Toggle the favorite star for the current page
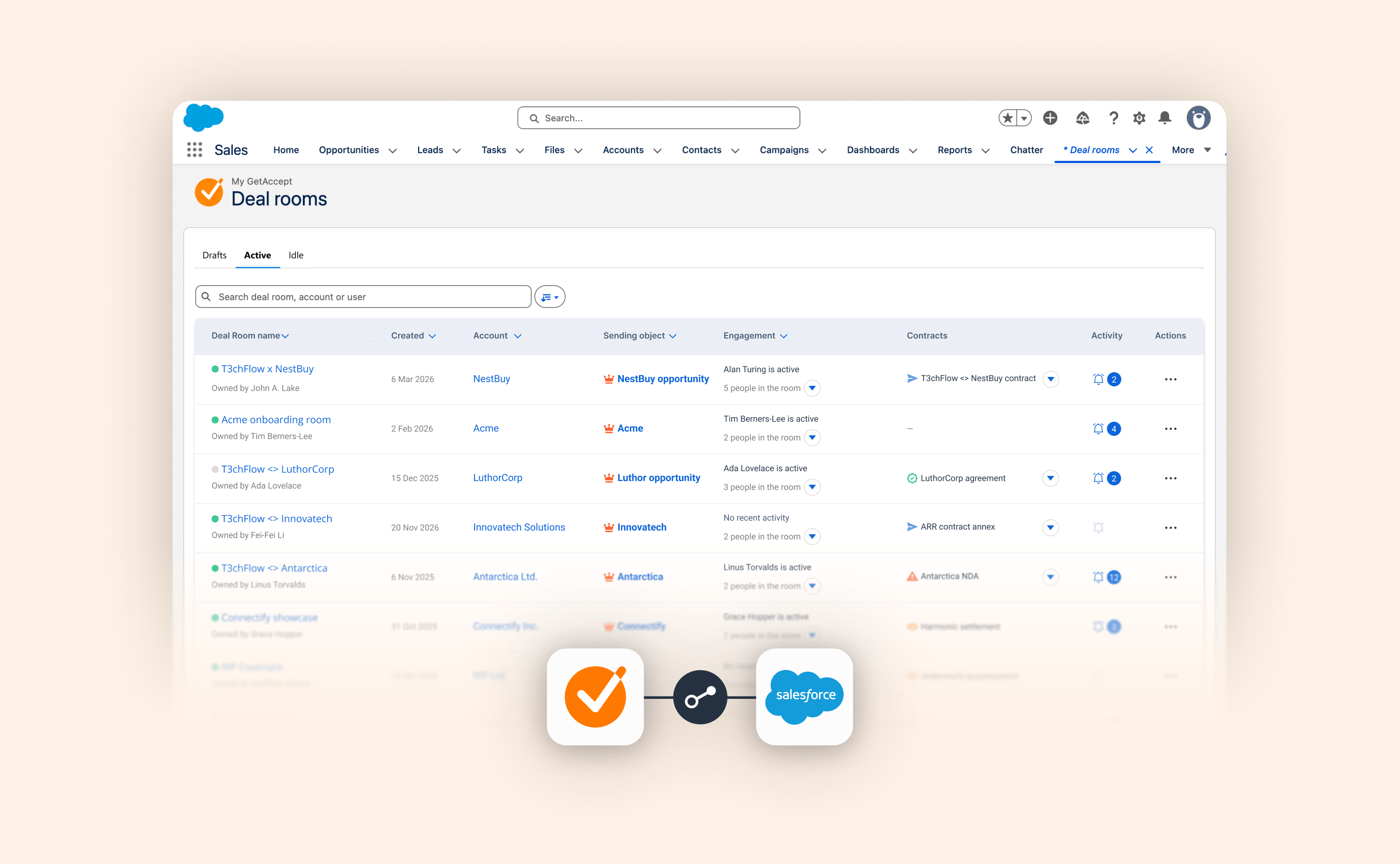This screenshot has width=1400, height=864. pyautogui.click(x=1007, y=118)
